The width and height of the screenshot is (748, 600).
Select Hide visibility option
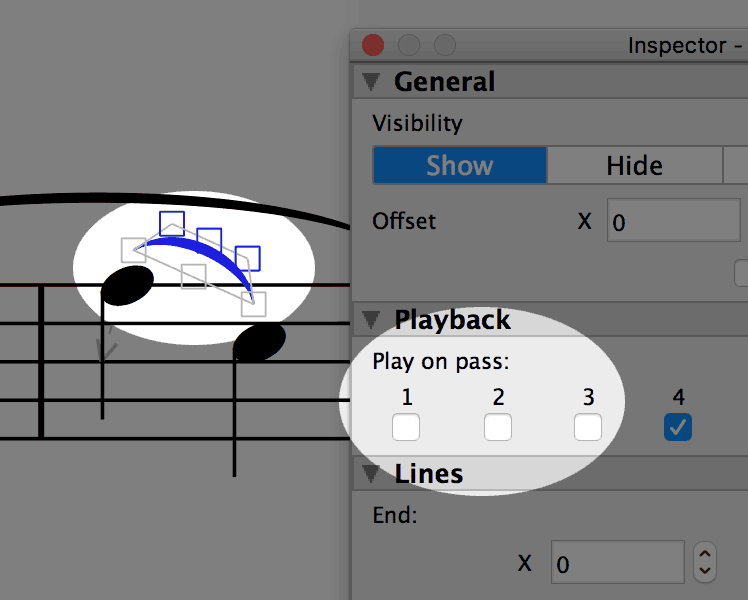[634, 165]
